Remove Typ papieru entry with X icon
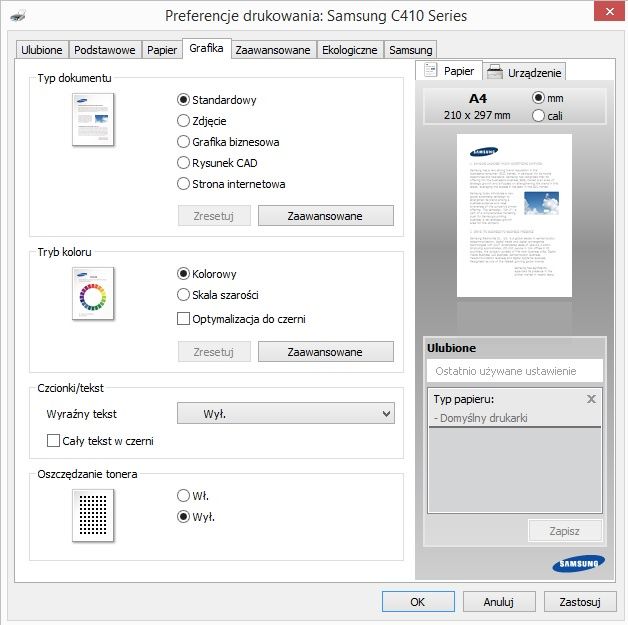Screen dimensions: 628x625 pos(591,399)
